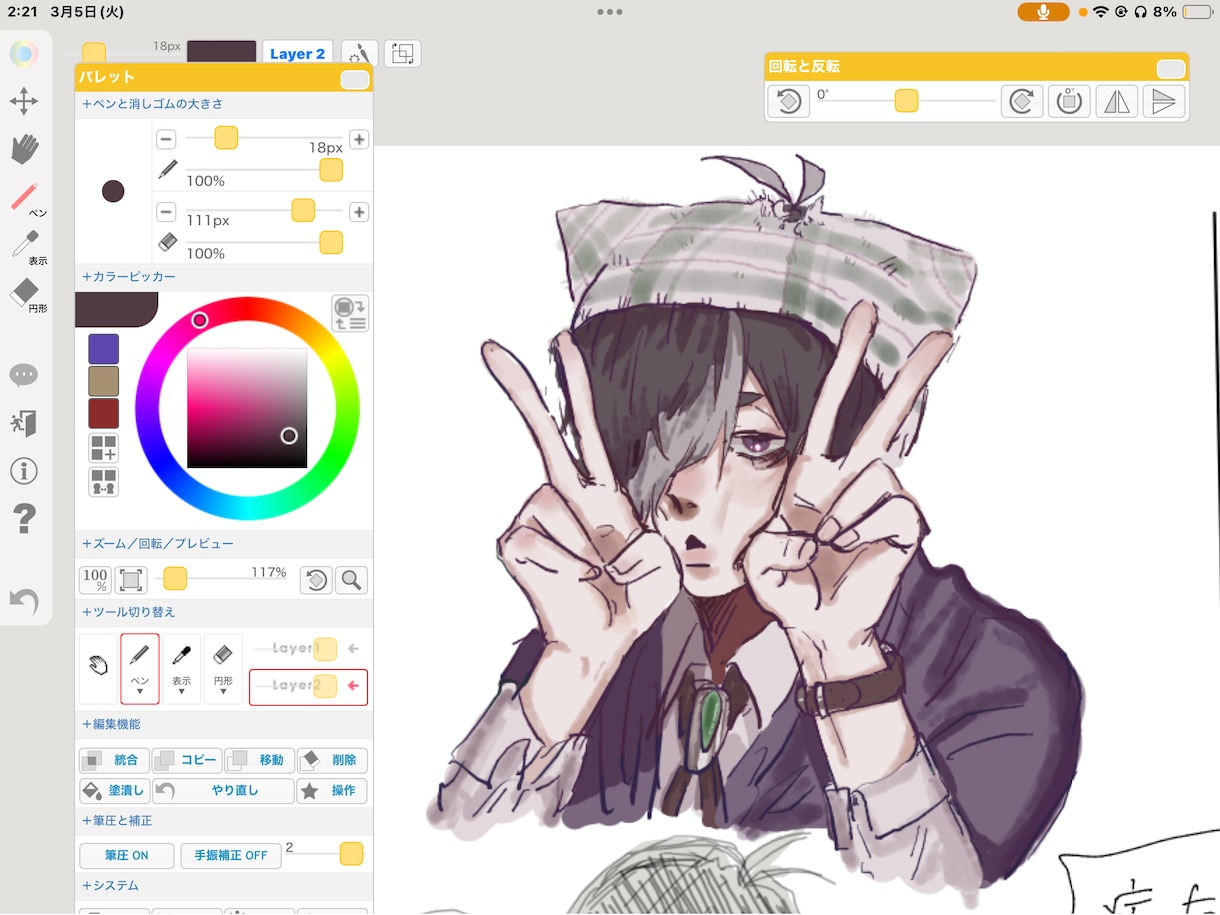Viewport: 1220px width, 915px height.
Task: Click the rotation angle slider handle
Action: (906, 101)
